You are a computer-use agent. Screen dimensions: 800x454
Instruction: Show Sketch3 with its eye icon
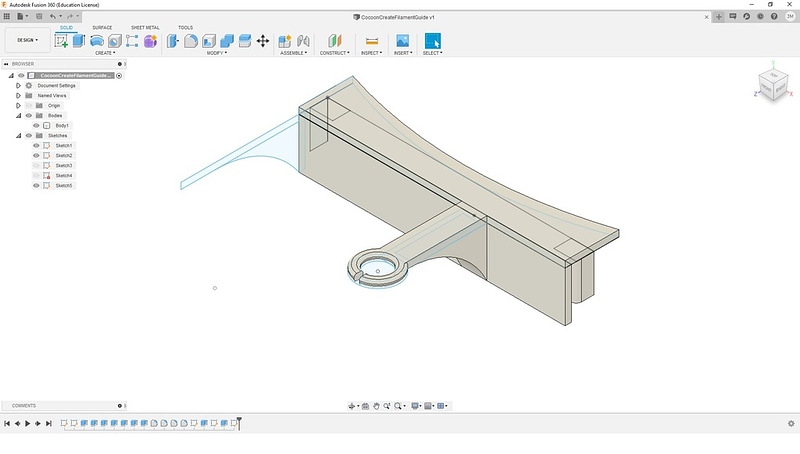36,165
